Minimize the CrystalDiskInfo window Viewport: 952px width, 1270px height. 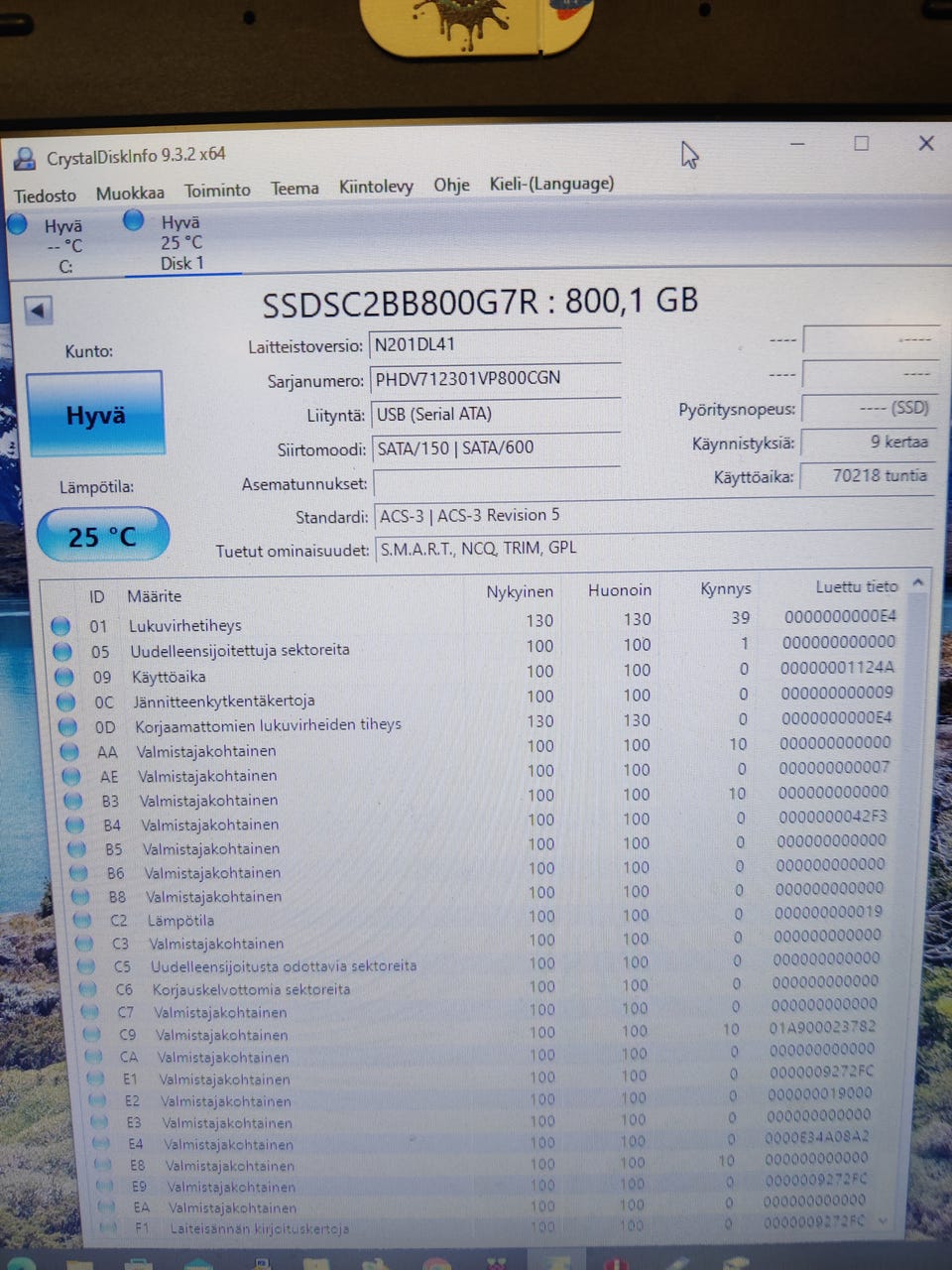(x=797, y=145)
